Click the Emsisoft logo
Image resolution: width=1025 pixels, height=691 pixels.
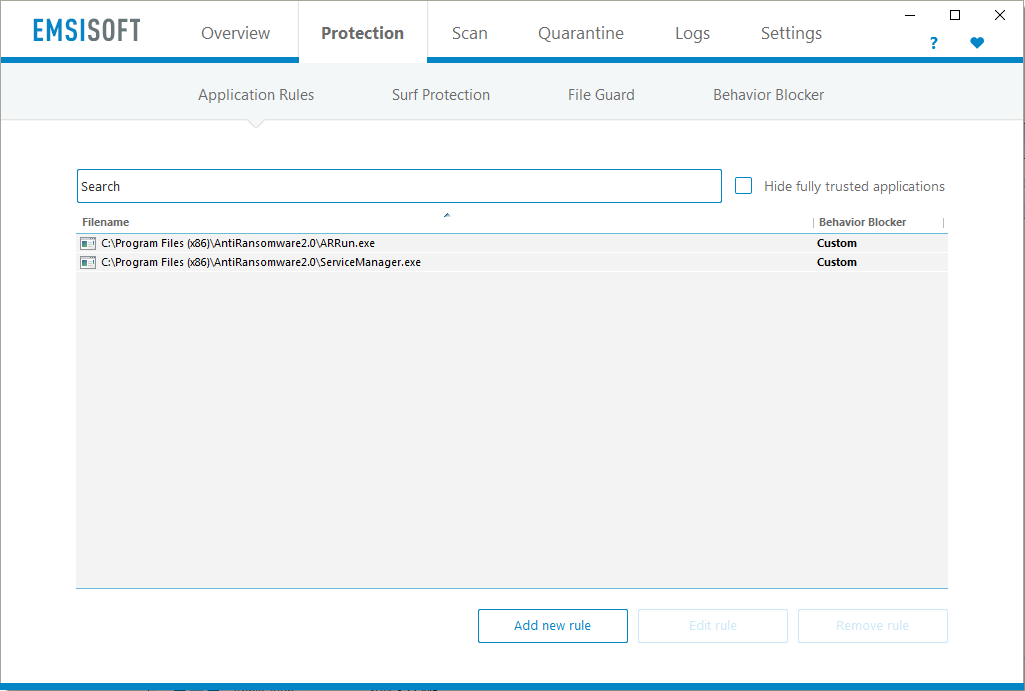click(86, 30)
